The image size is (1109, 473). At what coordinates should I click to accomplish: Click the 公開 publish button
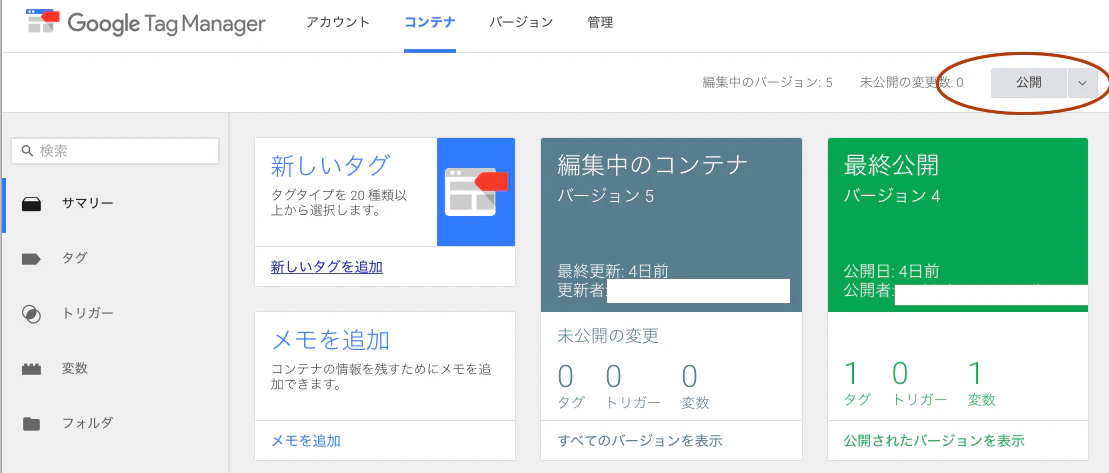click(x=1028, y=83)
